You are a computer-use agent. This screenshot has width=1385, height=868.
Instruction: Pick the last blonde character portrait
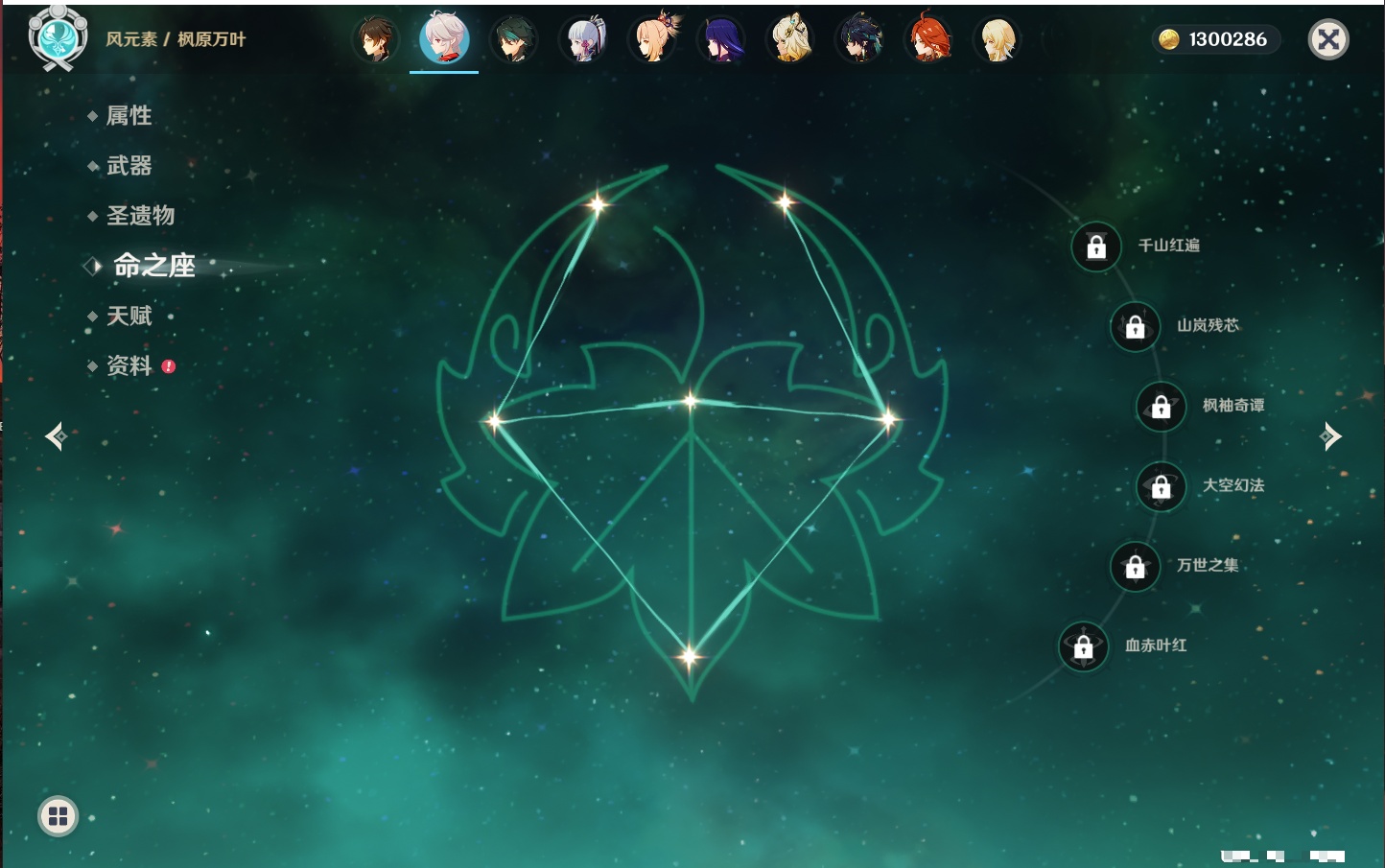997,39
